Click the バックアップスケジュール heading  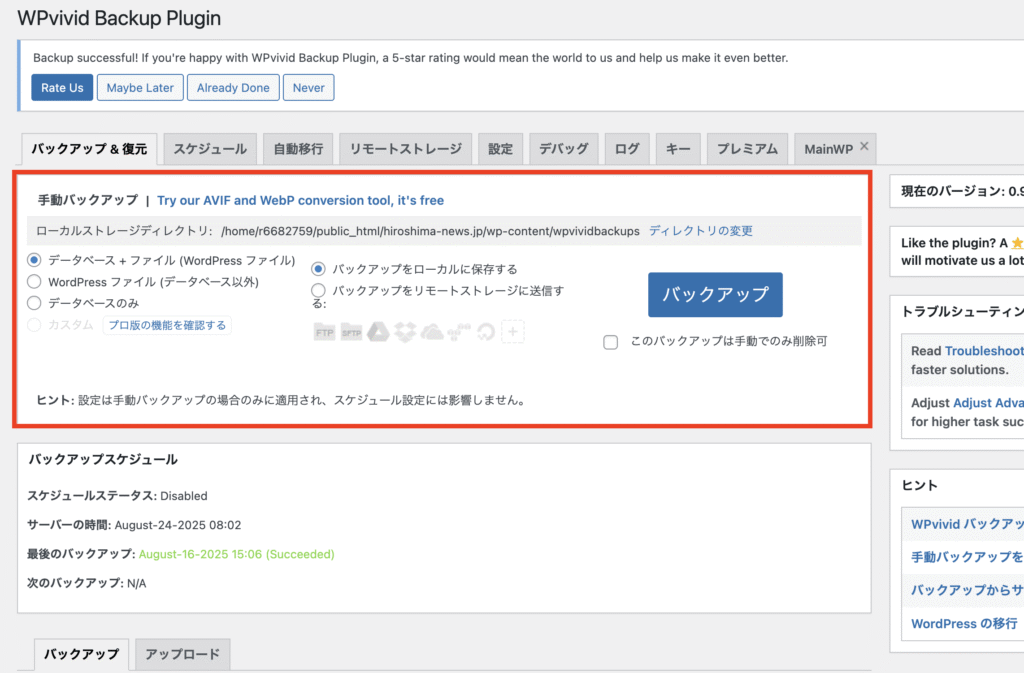pyautogui.click(x=103, y=460)
